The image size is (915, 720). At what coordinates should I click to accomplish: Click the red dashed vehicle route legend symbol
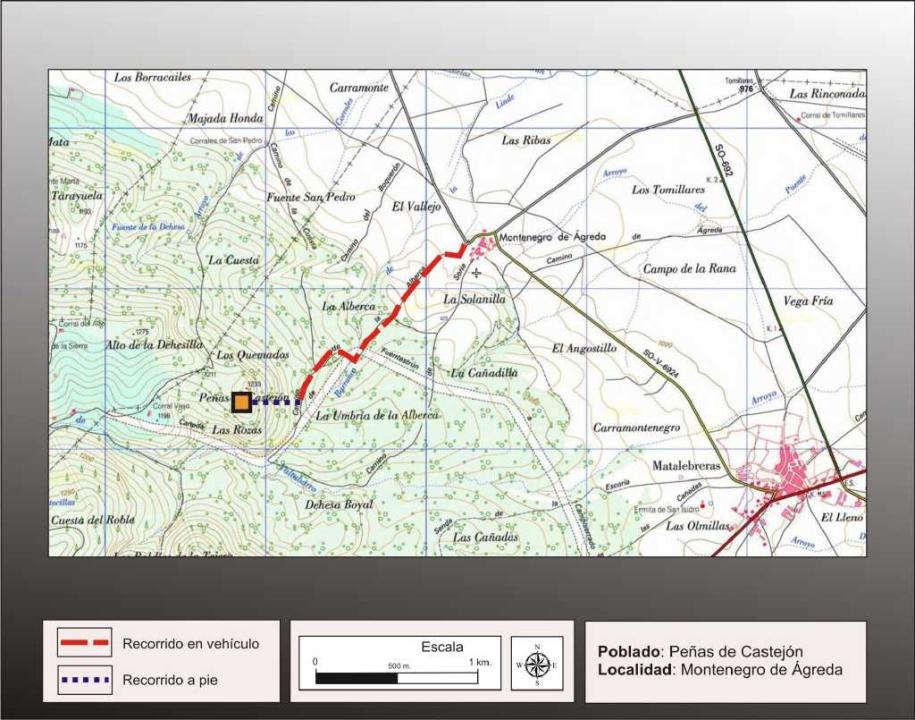click(85, 642)
